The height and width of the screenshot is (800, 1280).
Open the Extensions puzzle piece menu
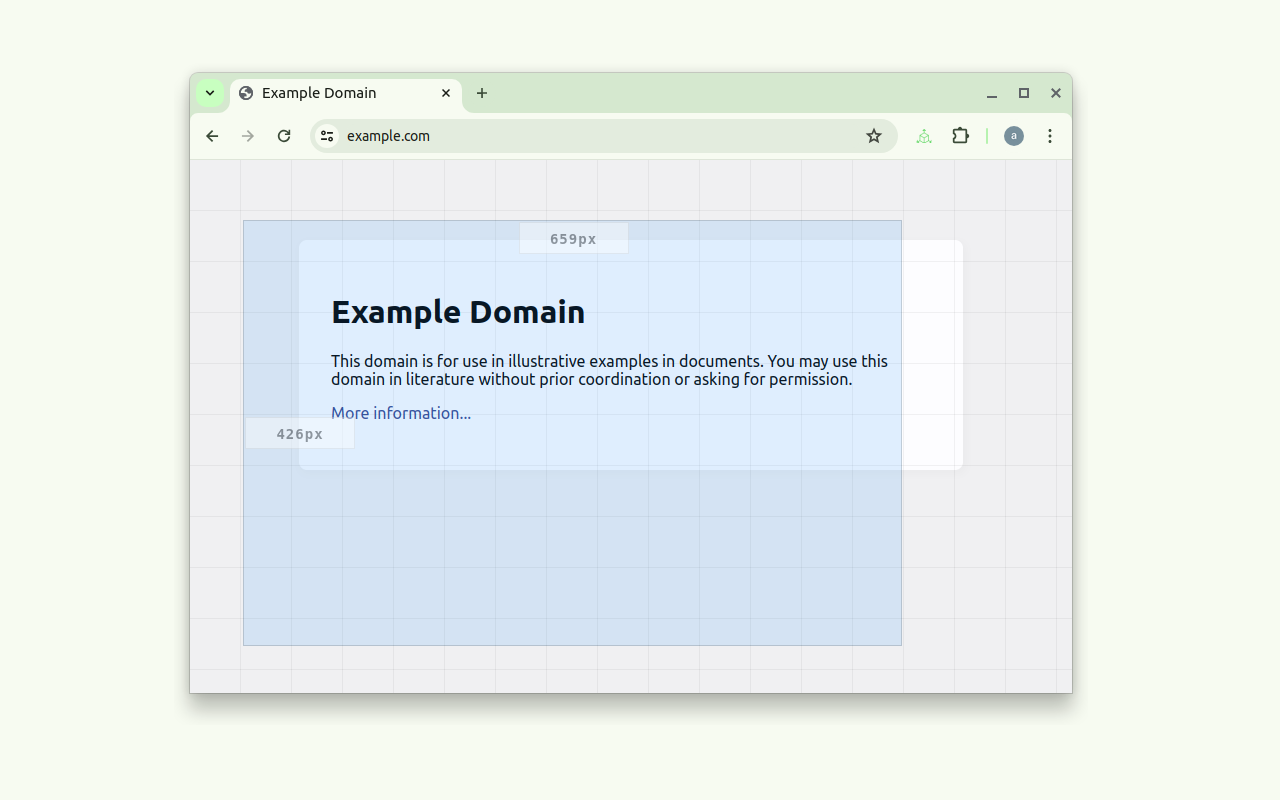[960, 136]
